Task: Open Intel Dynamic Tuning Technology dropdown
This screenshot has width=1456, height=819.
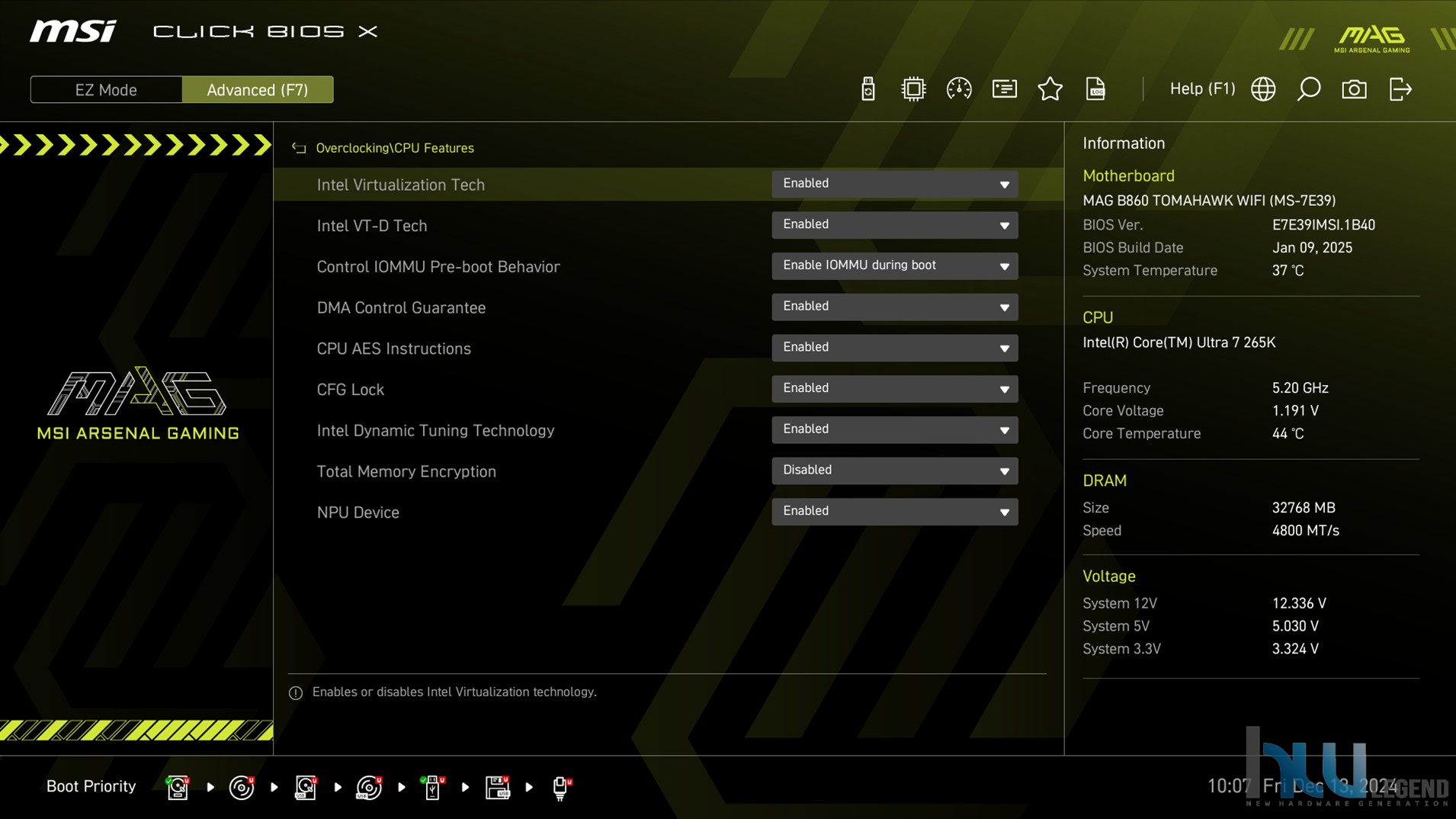Action: (894, 430)
